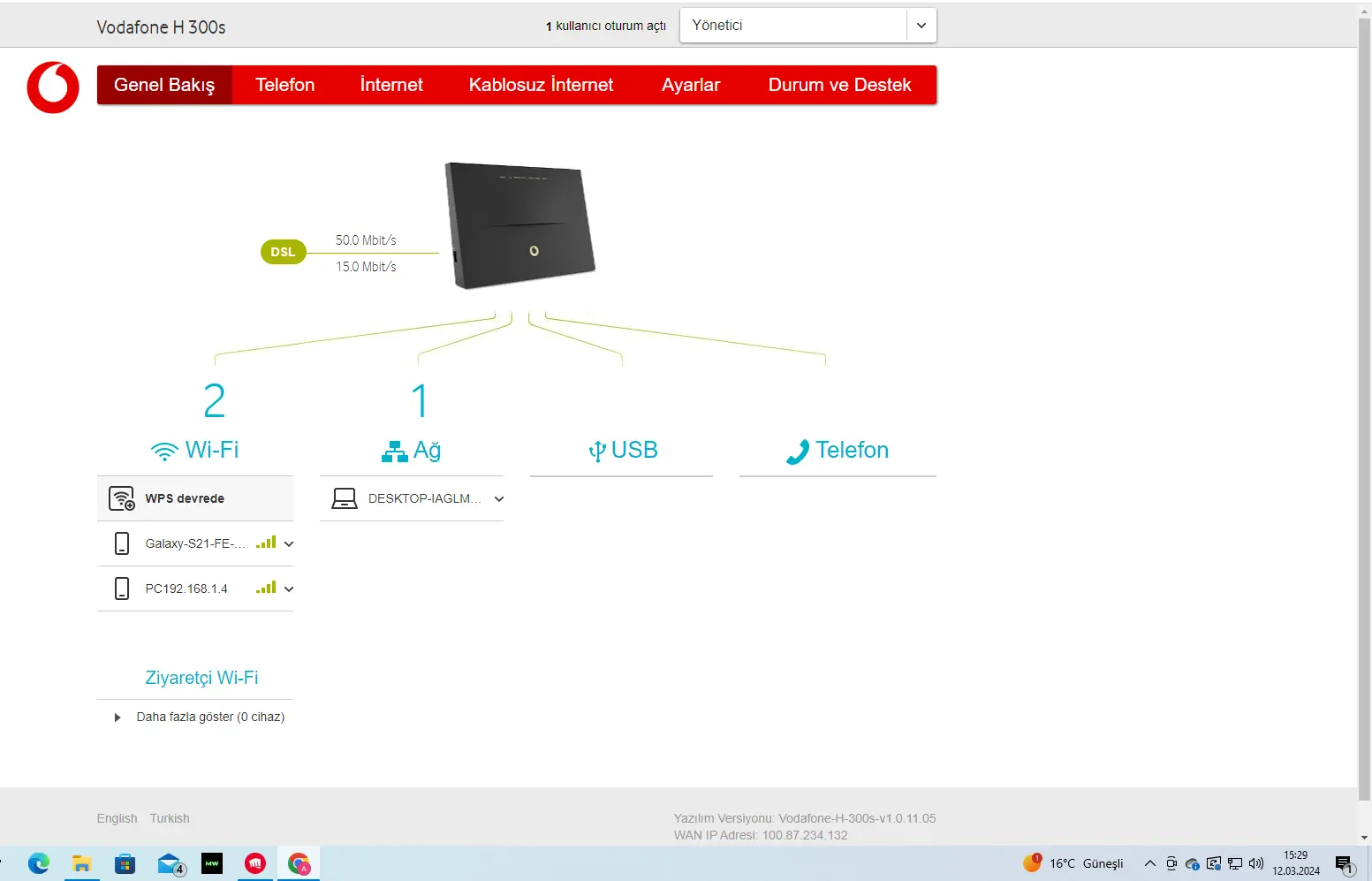Click the Wi-Fi section heading
Screen dimensions: 1372x881
[195, 450]
